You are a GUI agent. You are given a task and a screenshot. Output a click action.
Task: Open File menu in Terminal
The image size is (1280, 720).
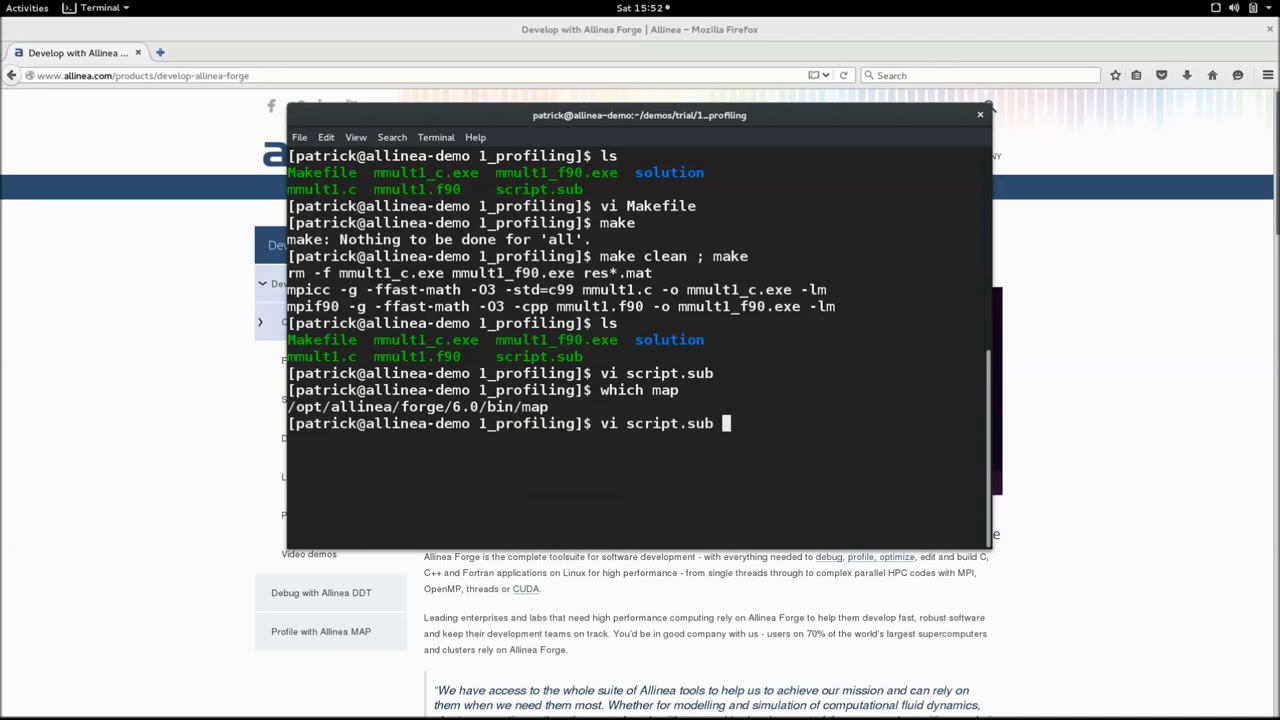(x=299, y=137)
